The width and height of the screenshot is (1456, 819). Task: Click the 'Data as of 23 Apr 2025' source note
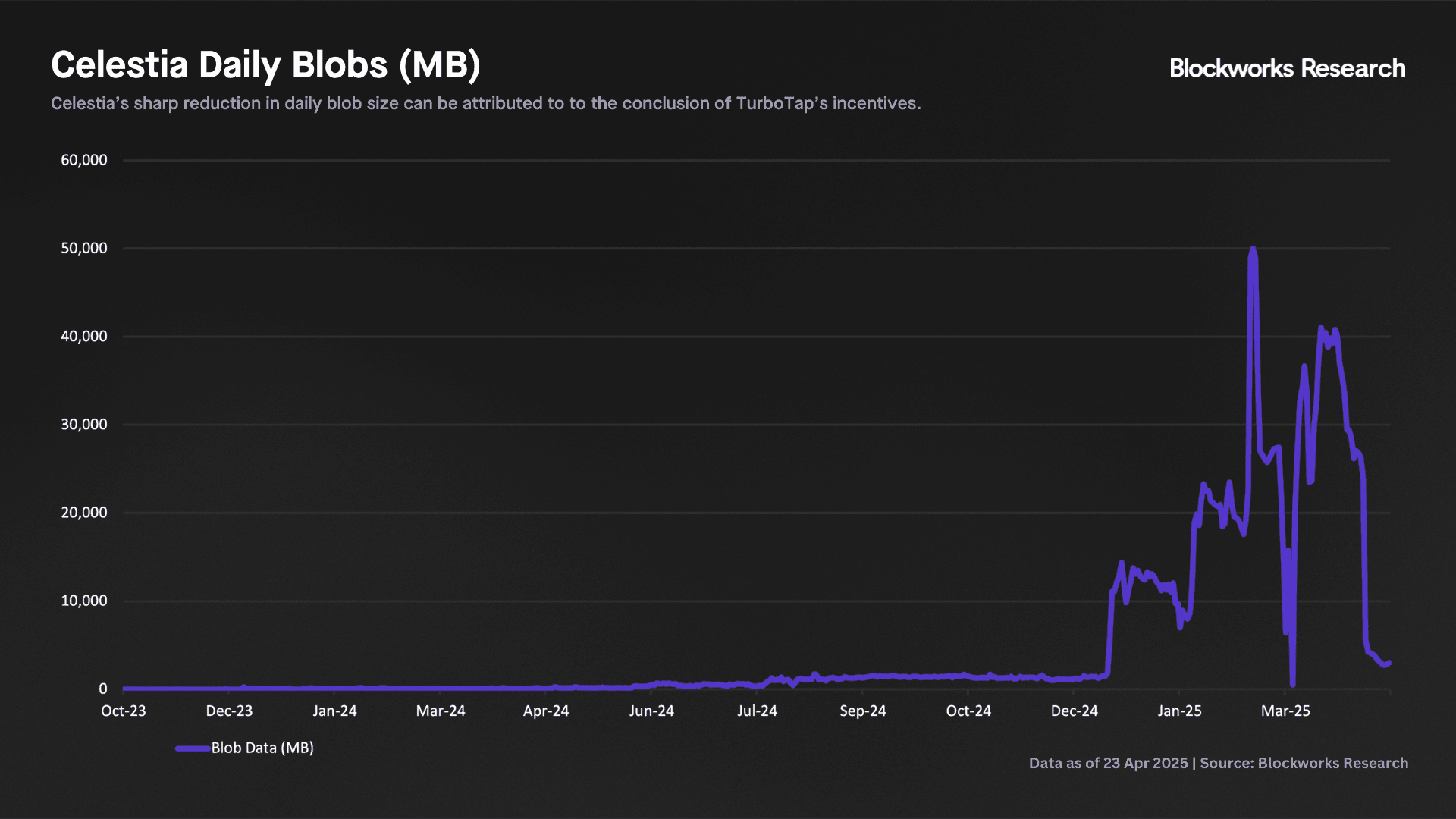[1219, 763]
